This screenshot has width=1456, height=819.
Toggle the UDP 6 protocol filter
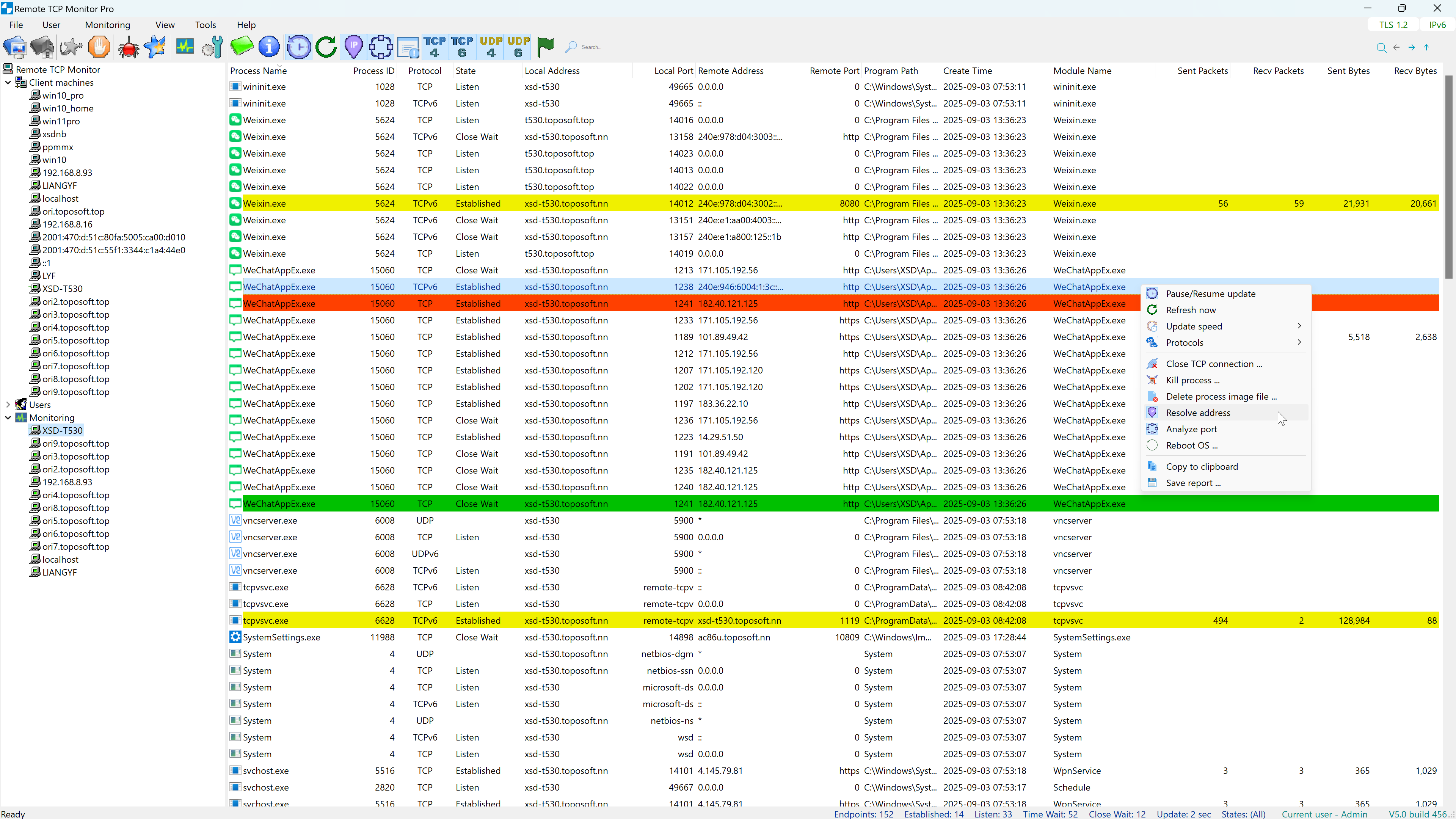point(518,47)
